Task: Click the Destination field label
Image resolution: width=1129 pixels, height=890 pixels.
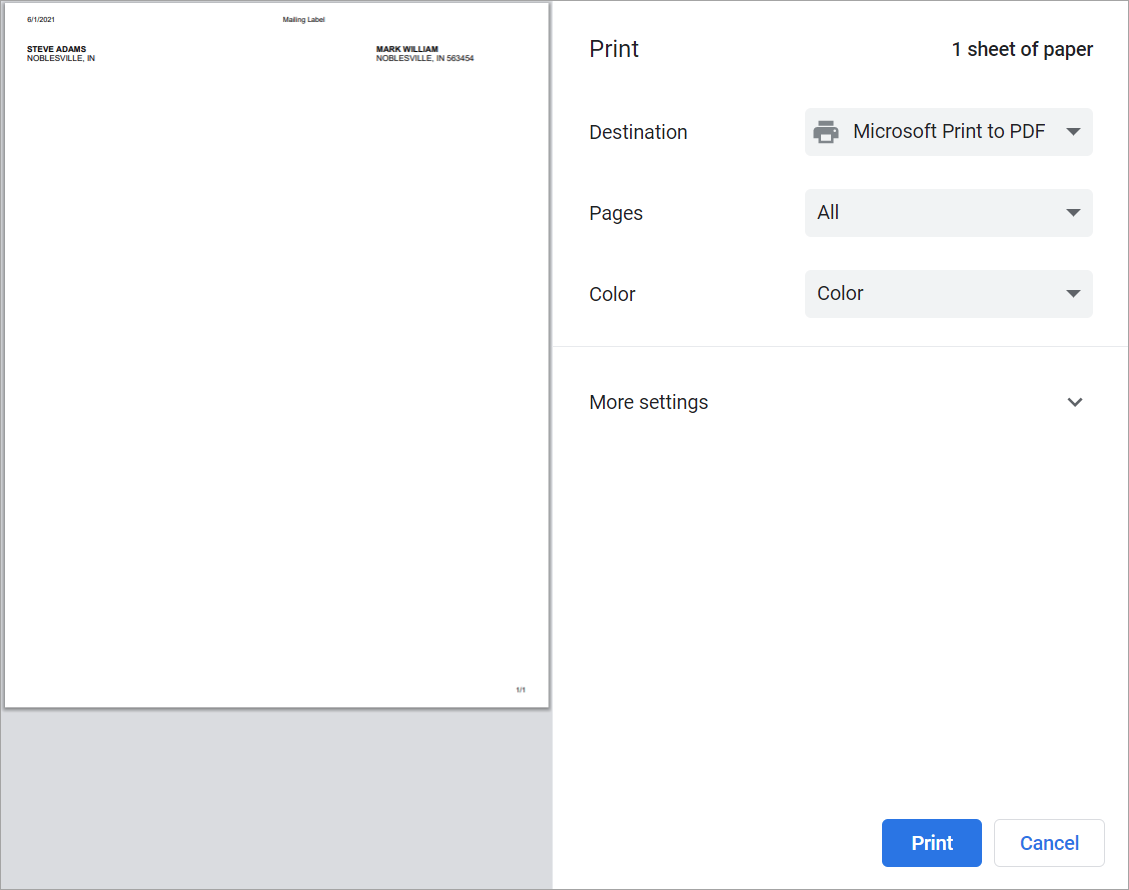Action: coord(638,132)
